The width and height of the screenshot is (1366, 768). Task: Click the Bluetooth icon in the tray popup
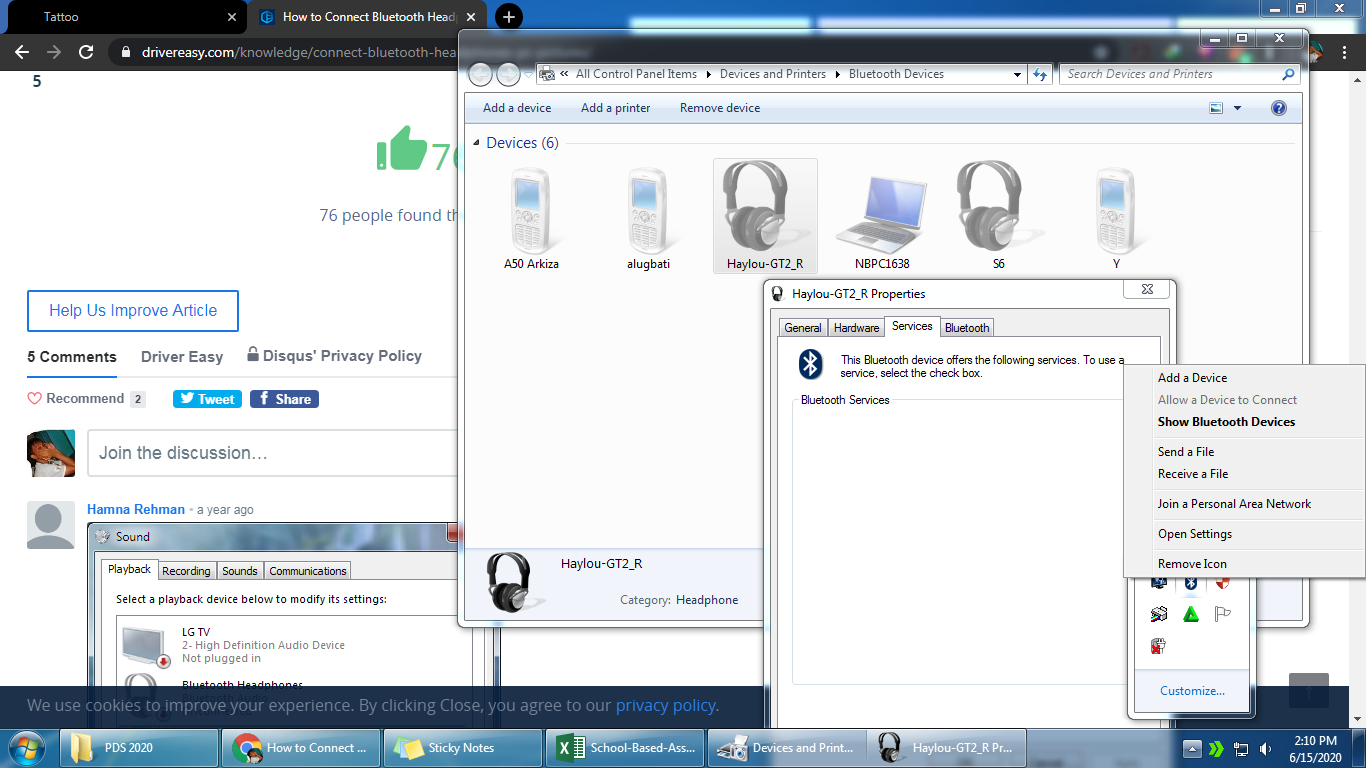click(x=1191, y=582)
